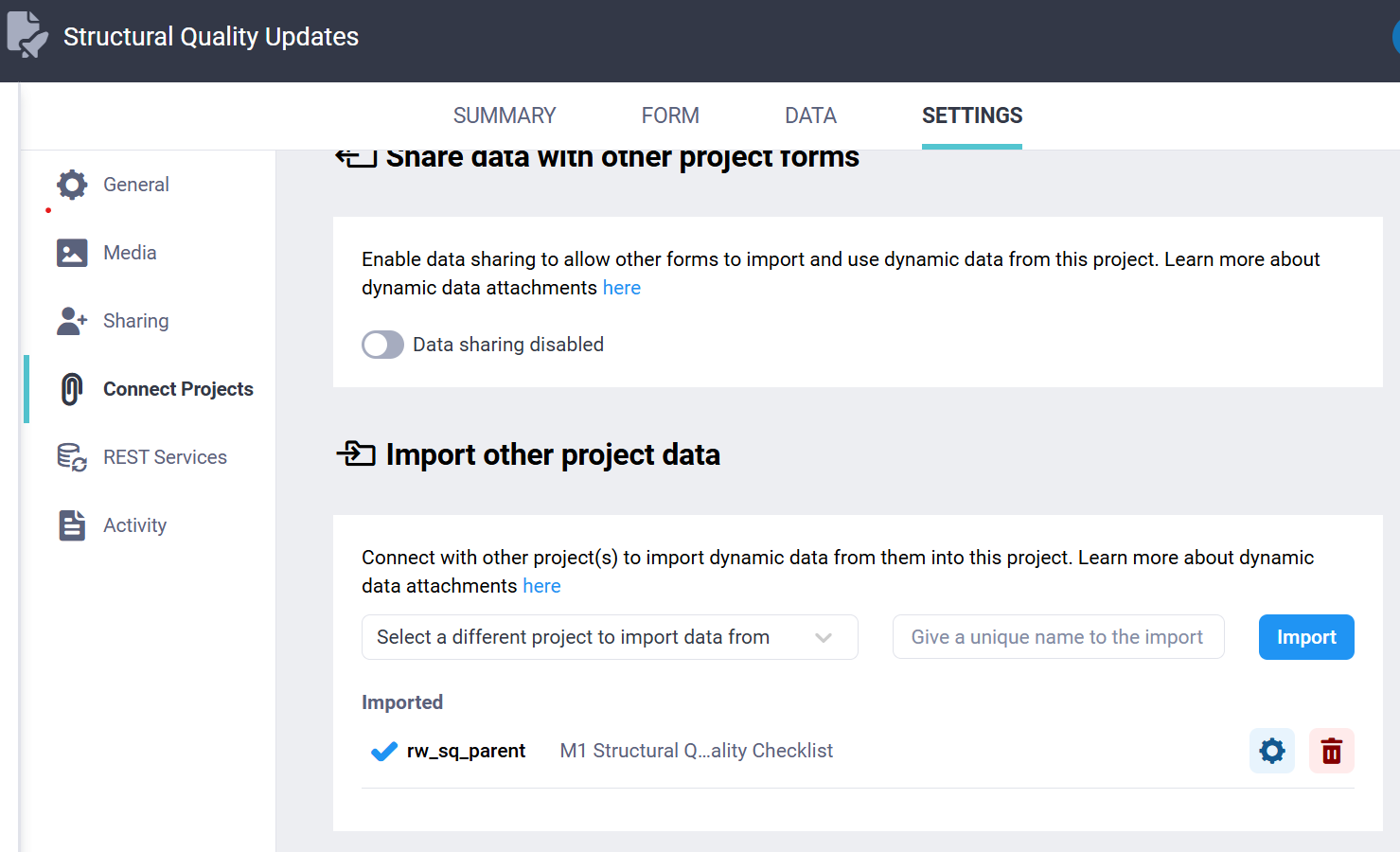Open the DATA tab

point(810,115)
